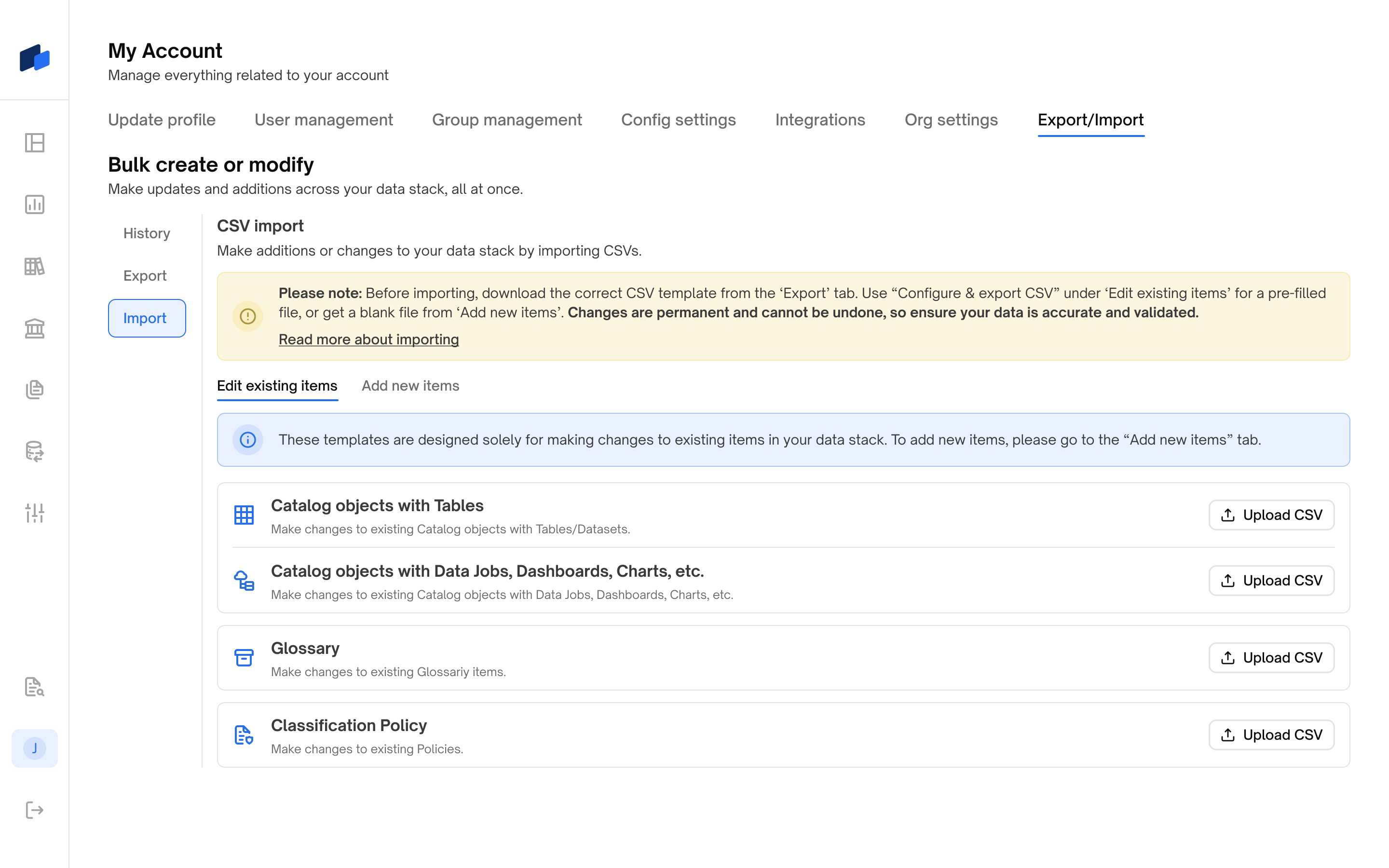Switch to the Add new items tab
Viewport: 1389px width, 868px height.
[410, 386]
